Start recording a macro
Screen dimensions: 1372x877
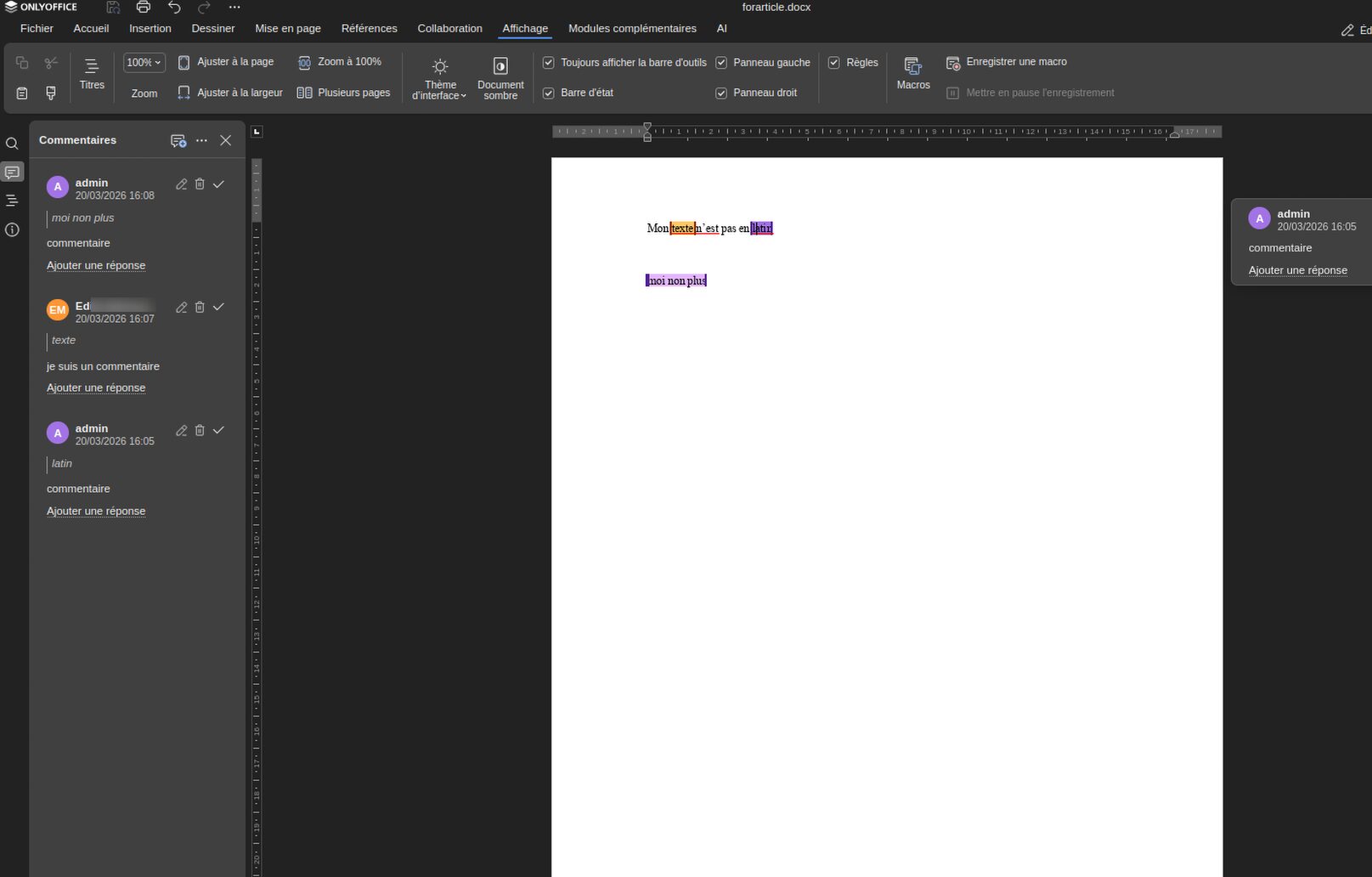pyautogui.click(x=1007, y=61)
